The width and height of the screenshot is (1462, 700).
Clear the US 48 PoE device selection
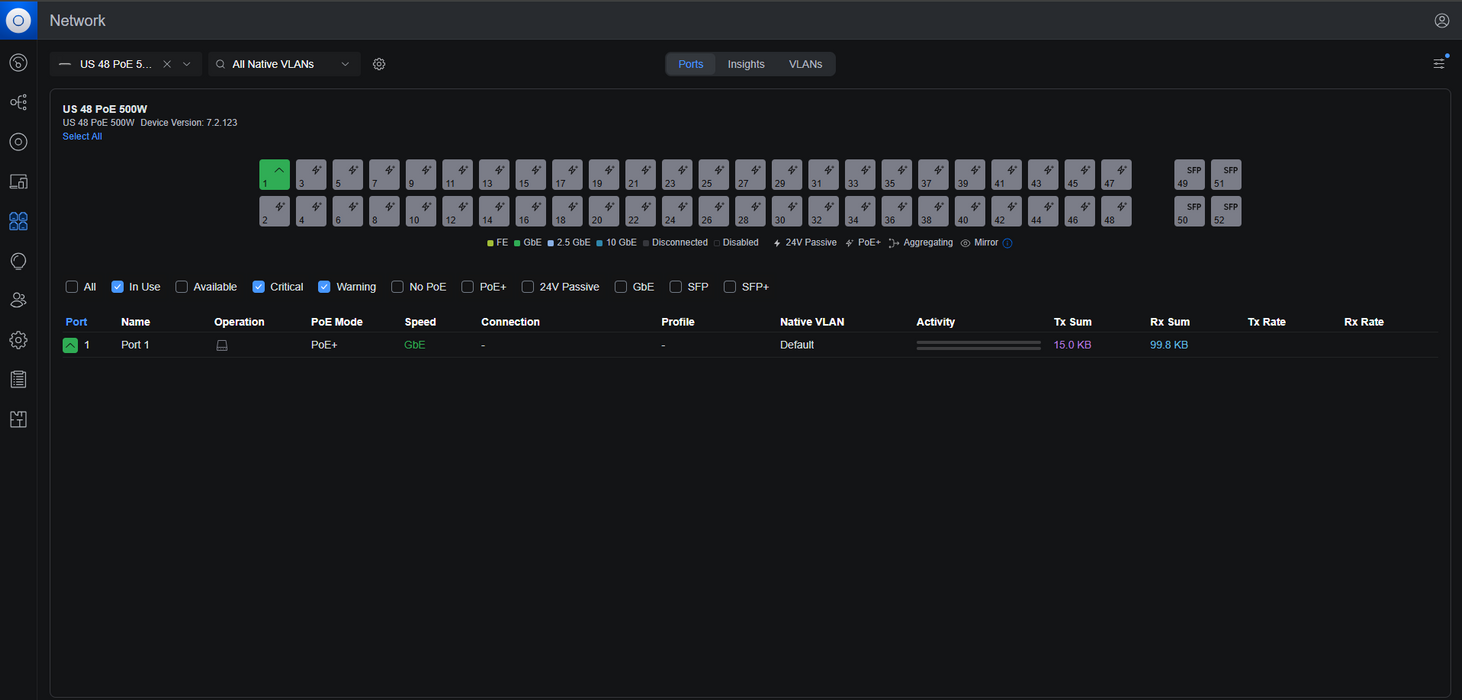click(x=167, y=64)
